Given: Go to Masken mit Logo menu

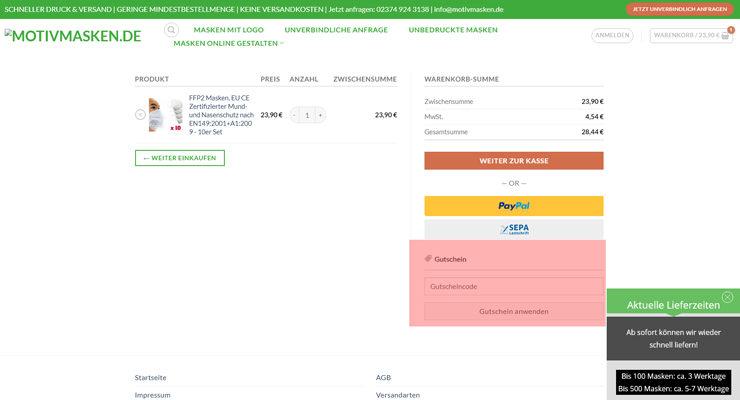Looking at the screenshot, I should [x=228, y=30].
